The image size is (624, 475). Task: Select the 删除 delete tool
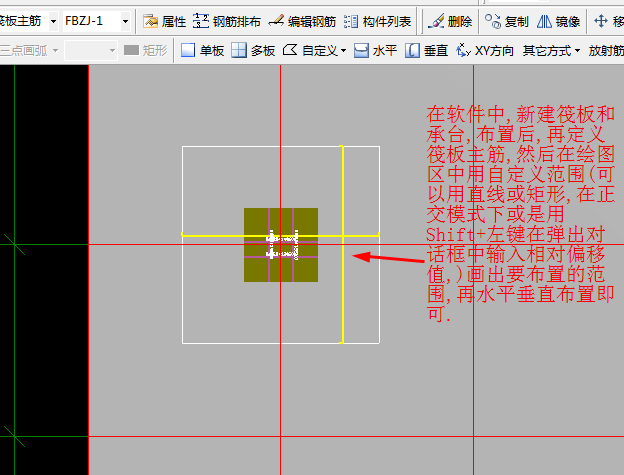[450, 21]
